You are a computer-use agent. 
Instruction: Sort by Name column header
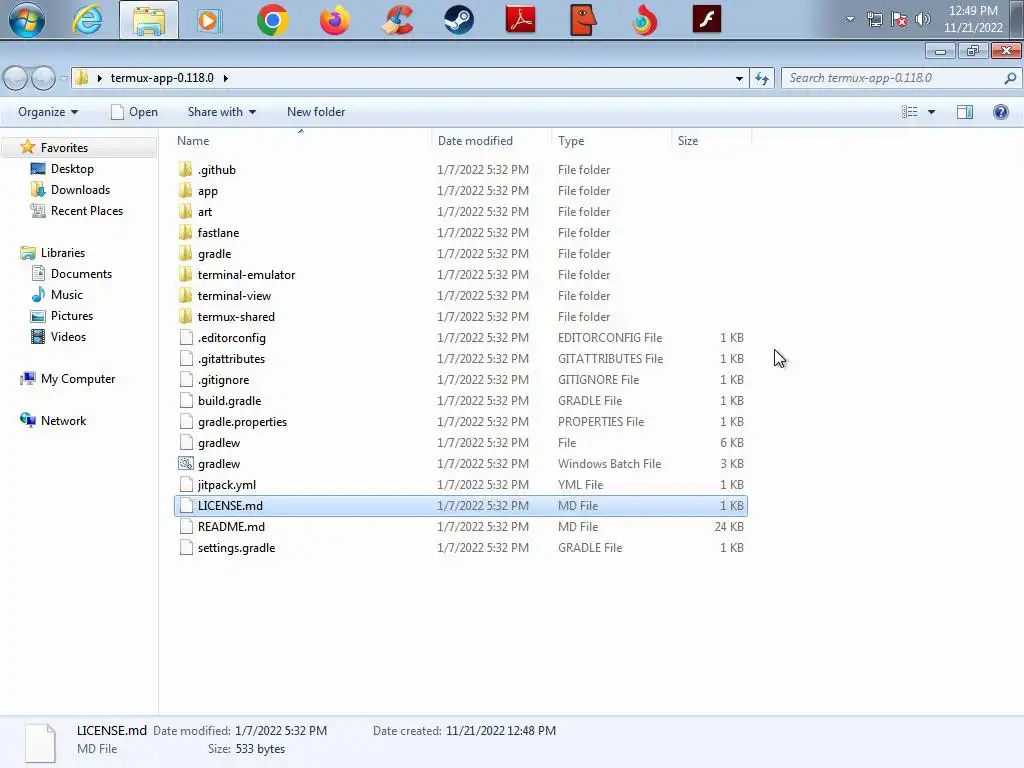(x=302, y=140)
